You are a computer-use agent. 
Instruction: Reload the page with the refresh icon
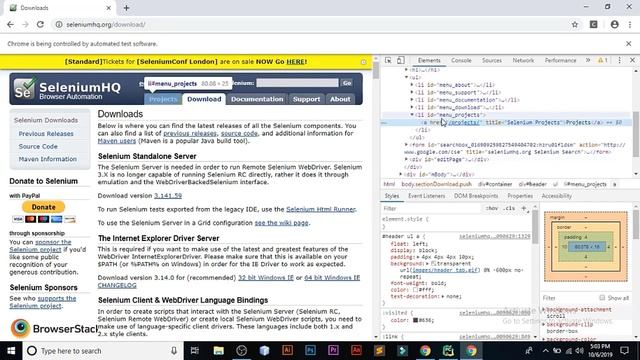click(40, 24)
